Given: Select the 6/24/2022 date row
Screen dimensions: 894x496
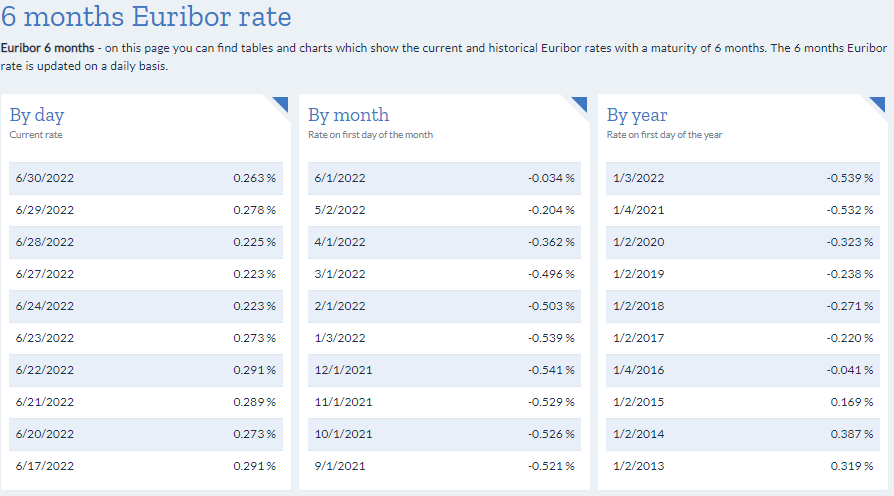Looking at the screenshot, I should (x=146, y=306).
